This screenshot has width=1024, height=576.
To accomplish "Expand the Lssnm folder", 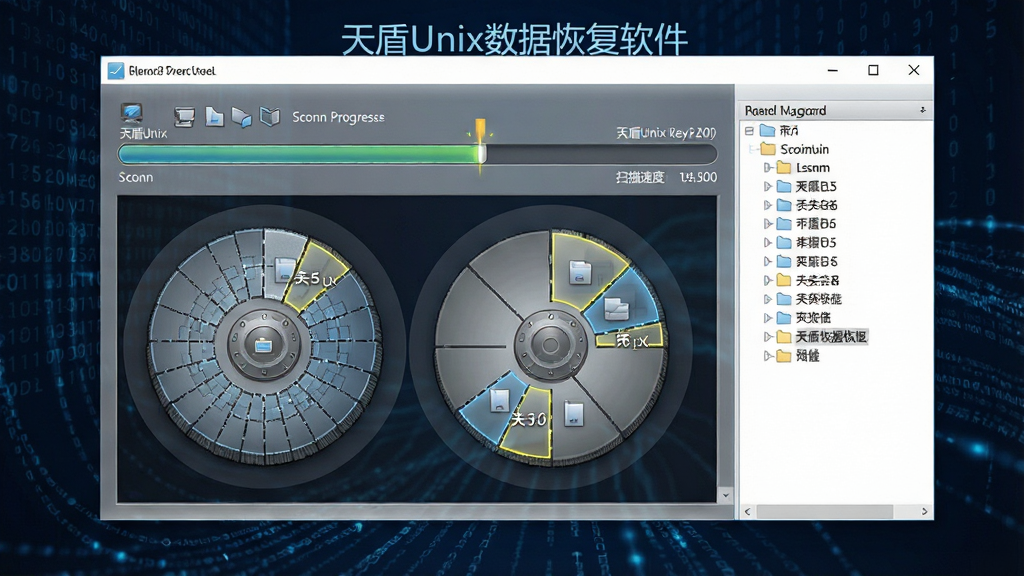I will point(768,168).
